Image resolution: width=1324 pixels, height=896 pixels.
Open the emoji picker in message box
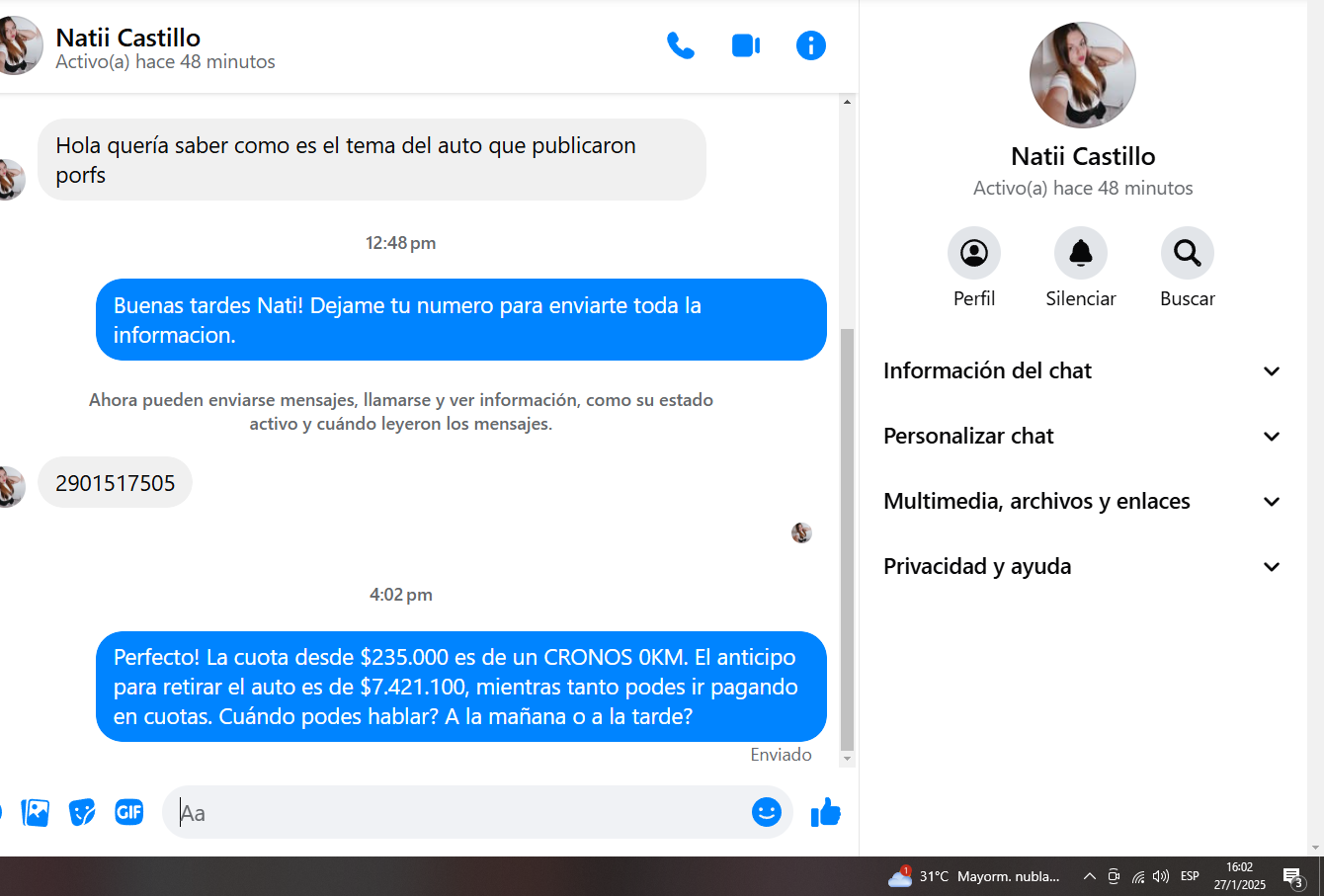point(767,812)
